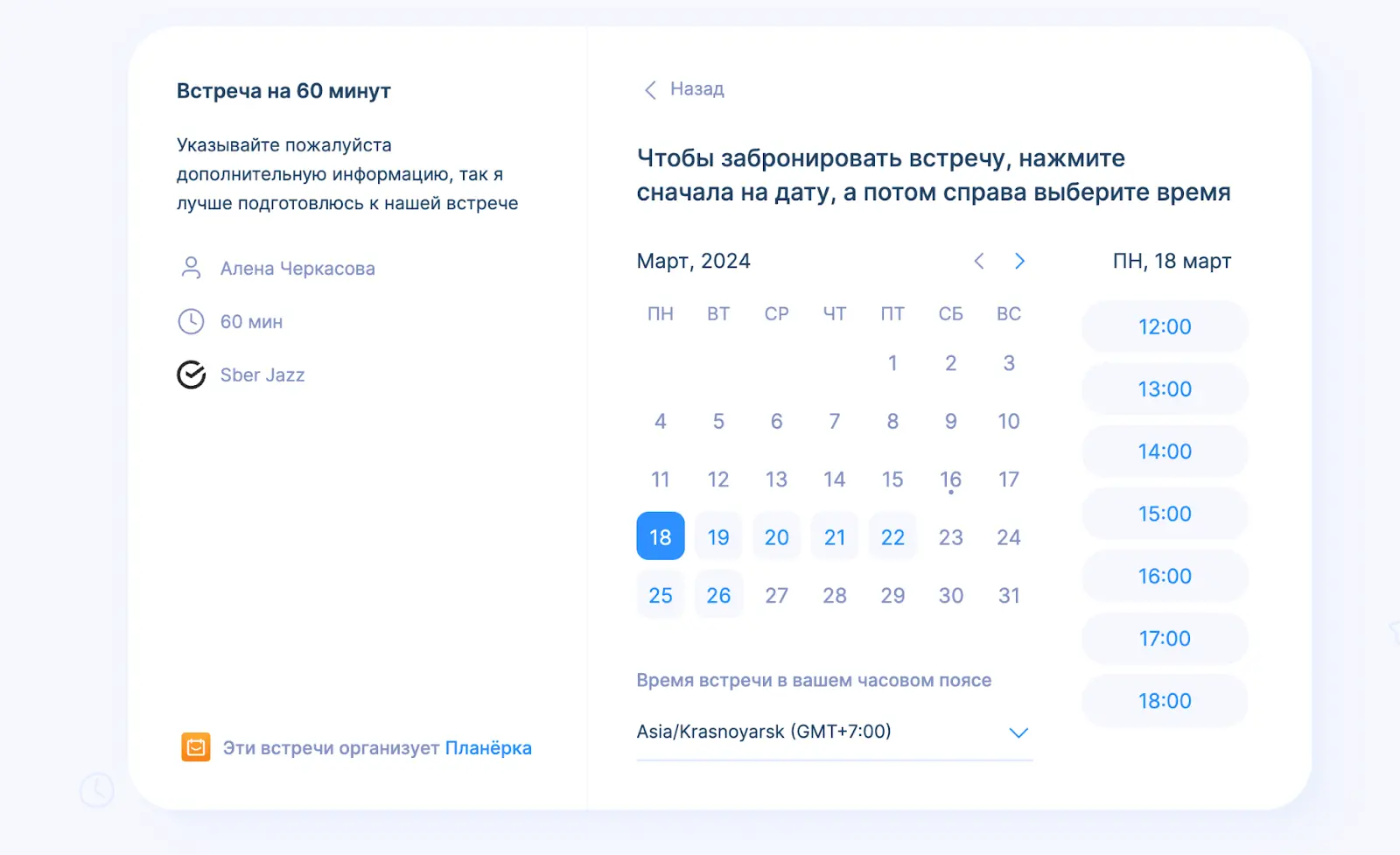Choose the 14:00 time slot
1400x855 pixels.
click(1165, 452)
